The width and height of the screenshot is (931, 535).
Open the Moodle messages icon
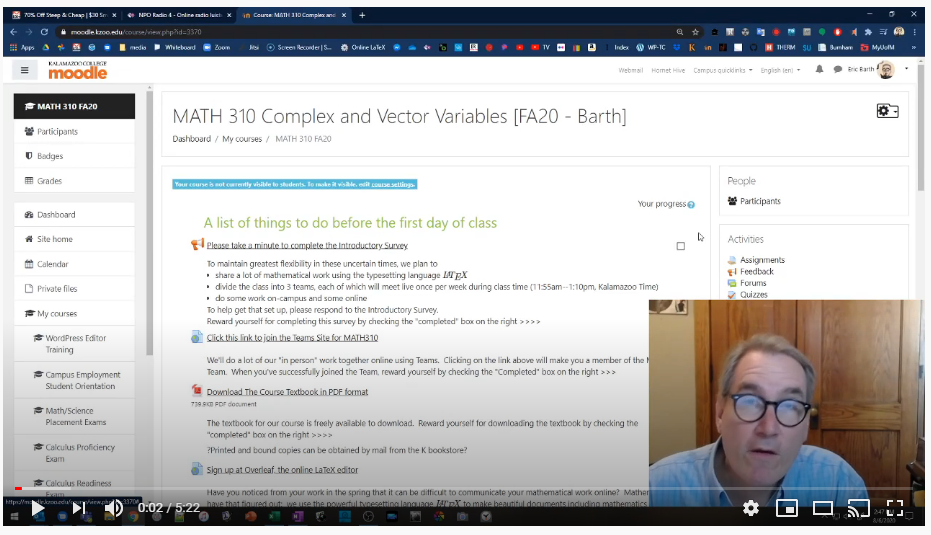(x=838, y=69)
